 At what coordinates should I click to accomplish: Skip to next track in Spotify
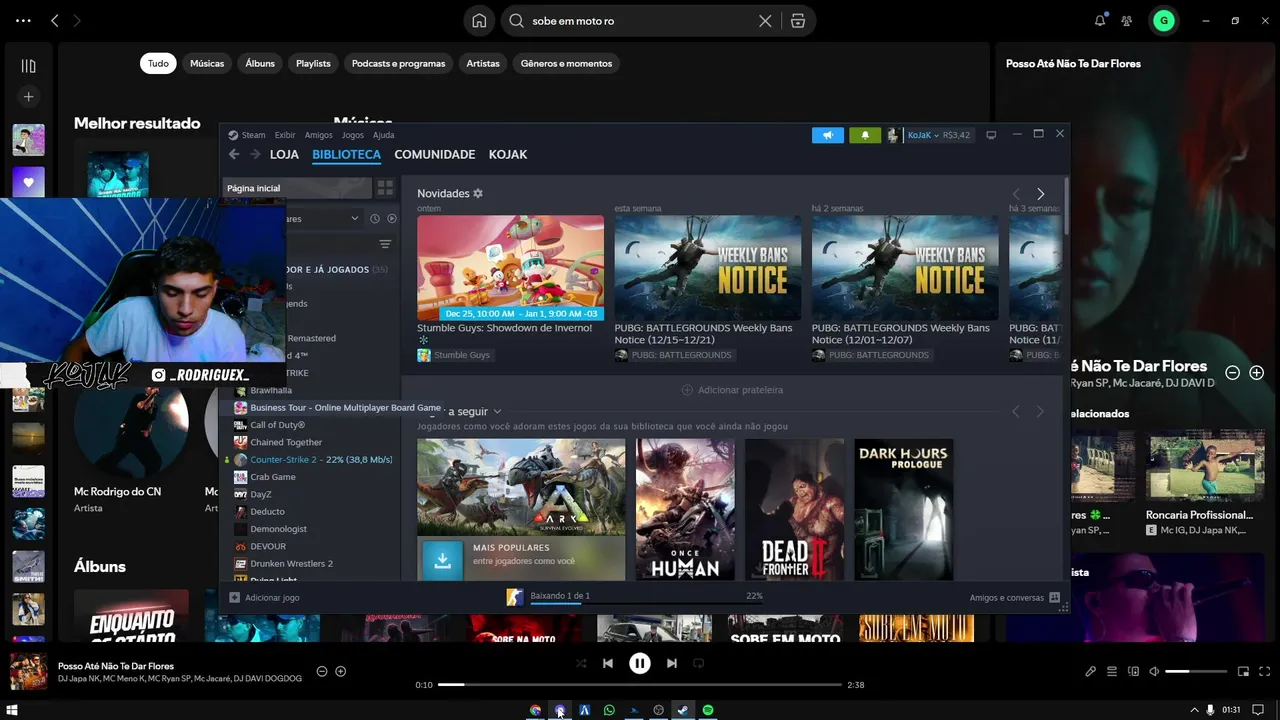pos(672,663)
